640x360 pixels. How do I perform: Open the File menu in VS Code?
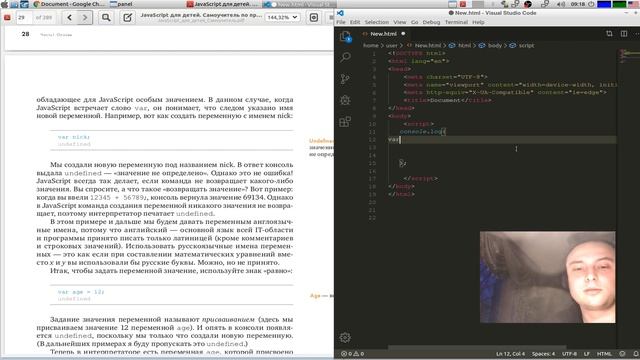tap(341, 22)
